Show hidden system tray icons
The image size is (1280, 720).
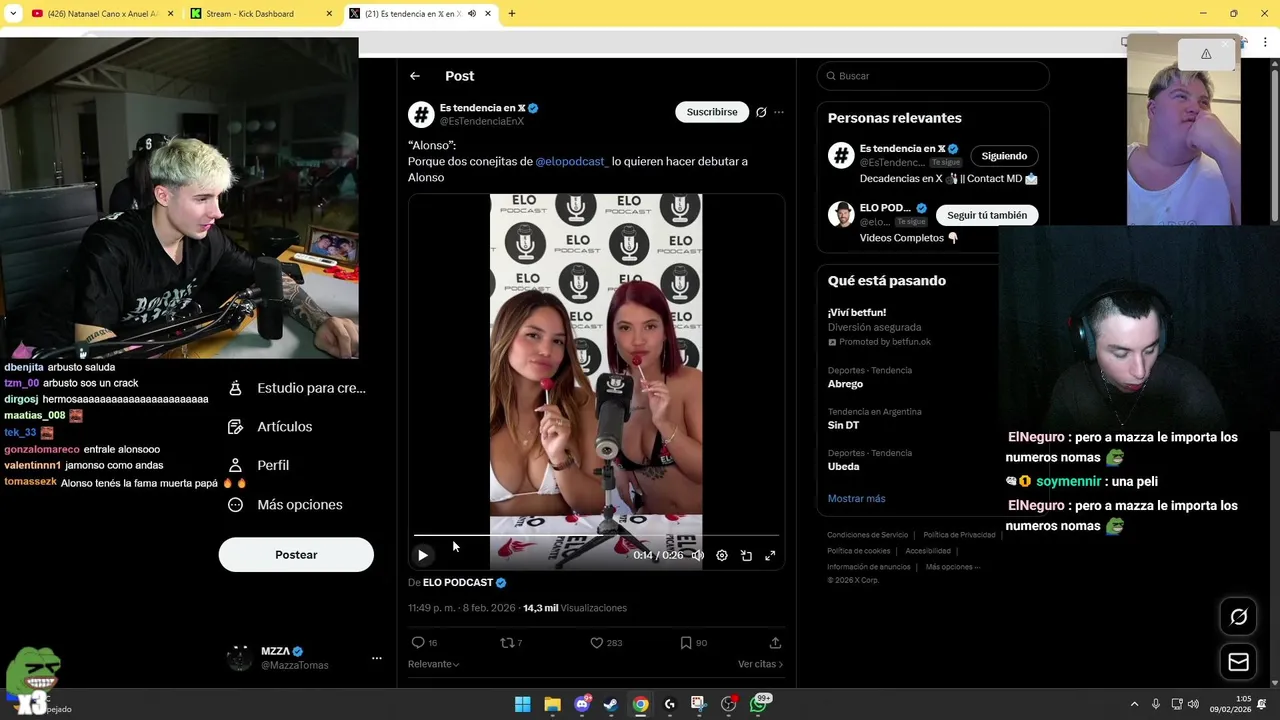click(1134, 705)
